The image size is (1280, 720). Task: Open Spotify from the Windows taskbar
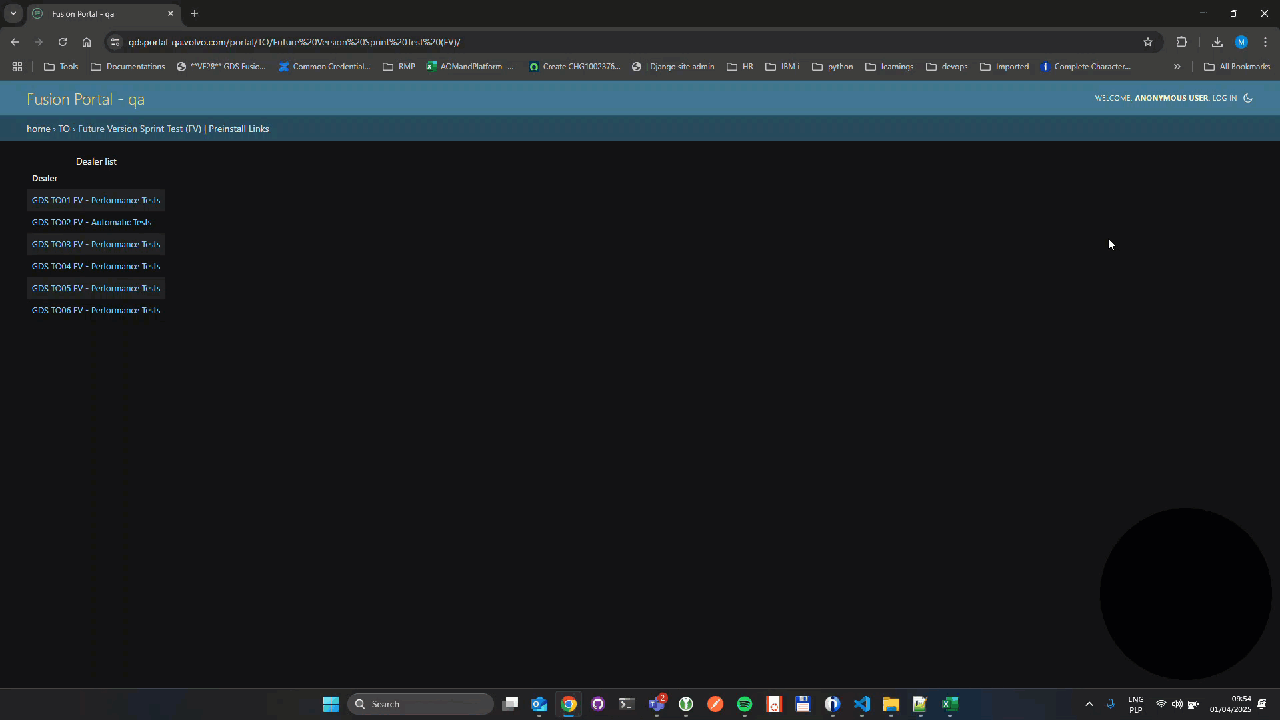tap(744, 704)
